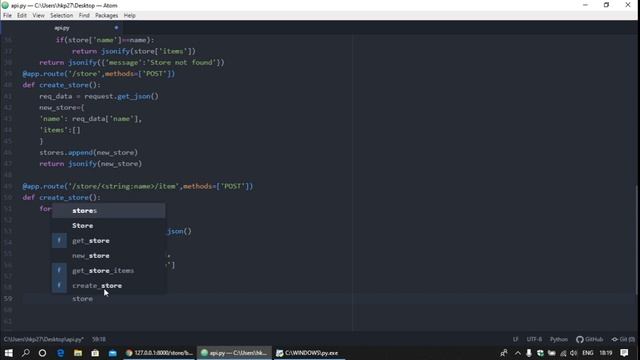Open the Find menu
This screenshot has width=640, height=360.
84,16
